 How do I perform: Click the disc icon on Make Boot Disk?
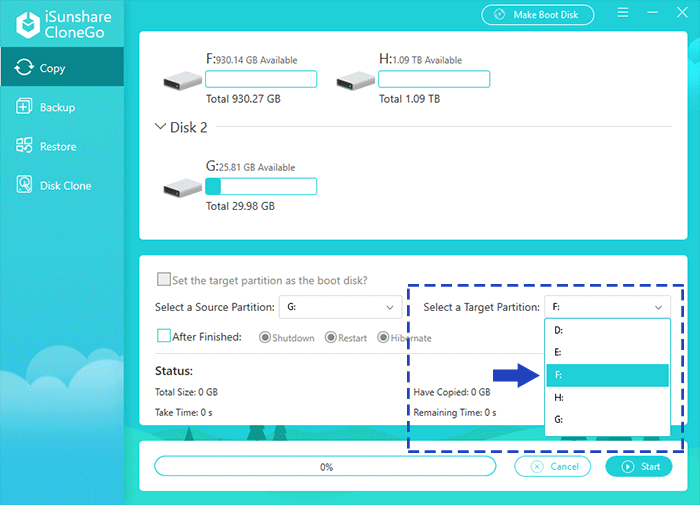pos(500,15)
